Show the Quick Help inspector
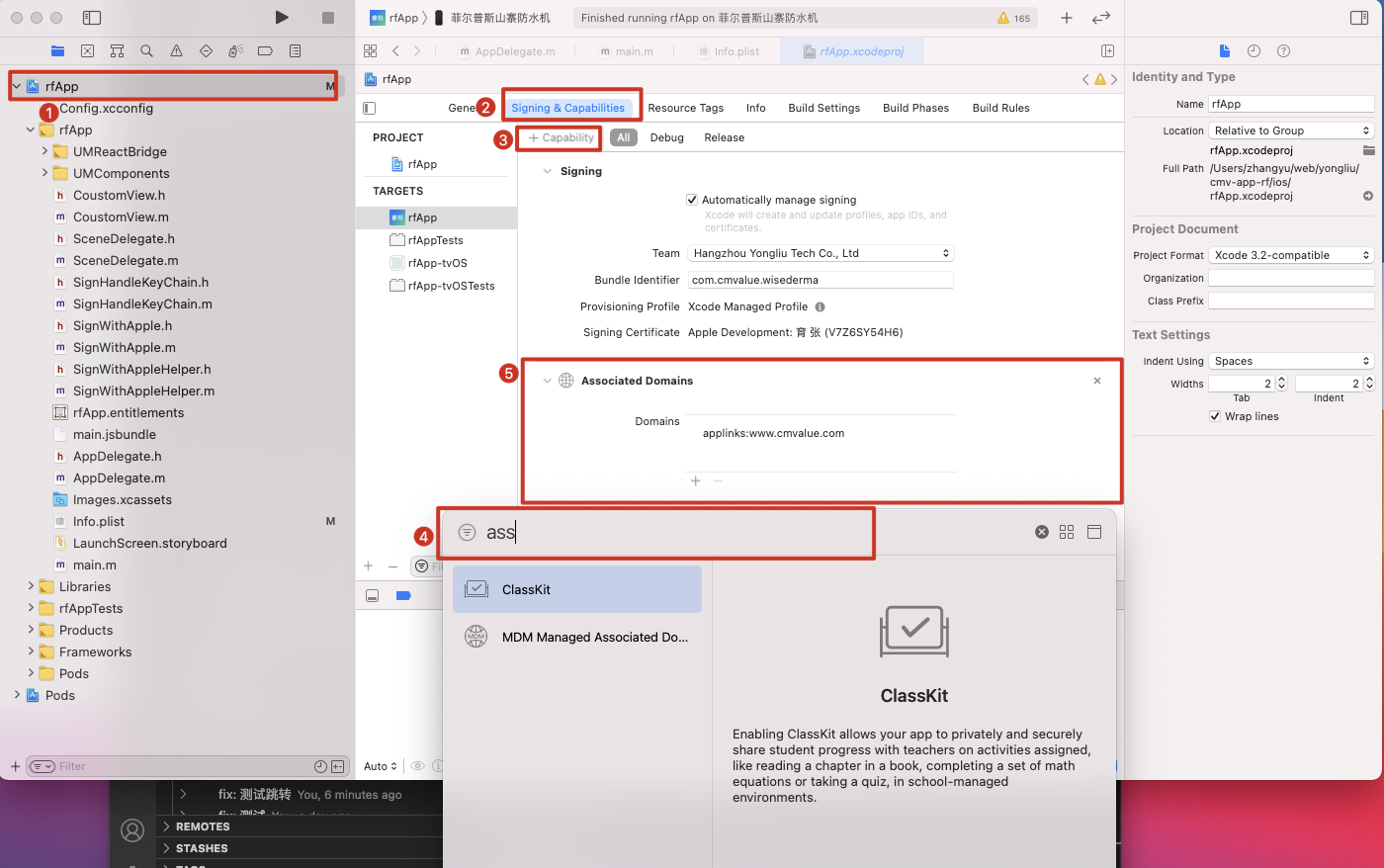The width and height of the screenshot is (1384, 868). point(1283,51)
